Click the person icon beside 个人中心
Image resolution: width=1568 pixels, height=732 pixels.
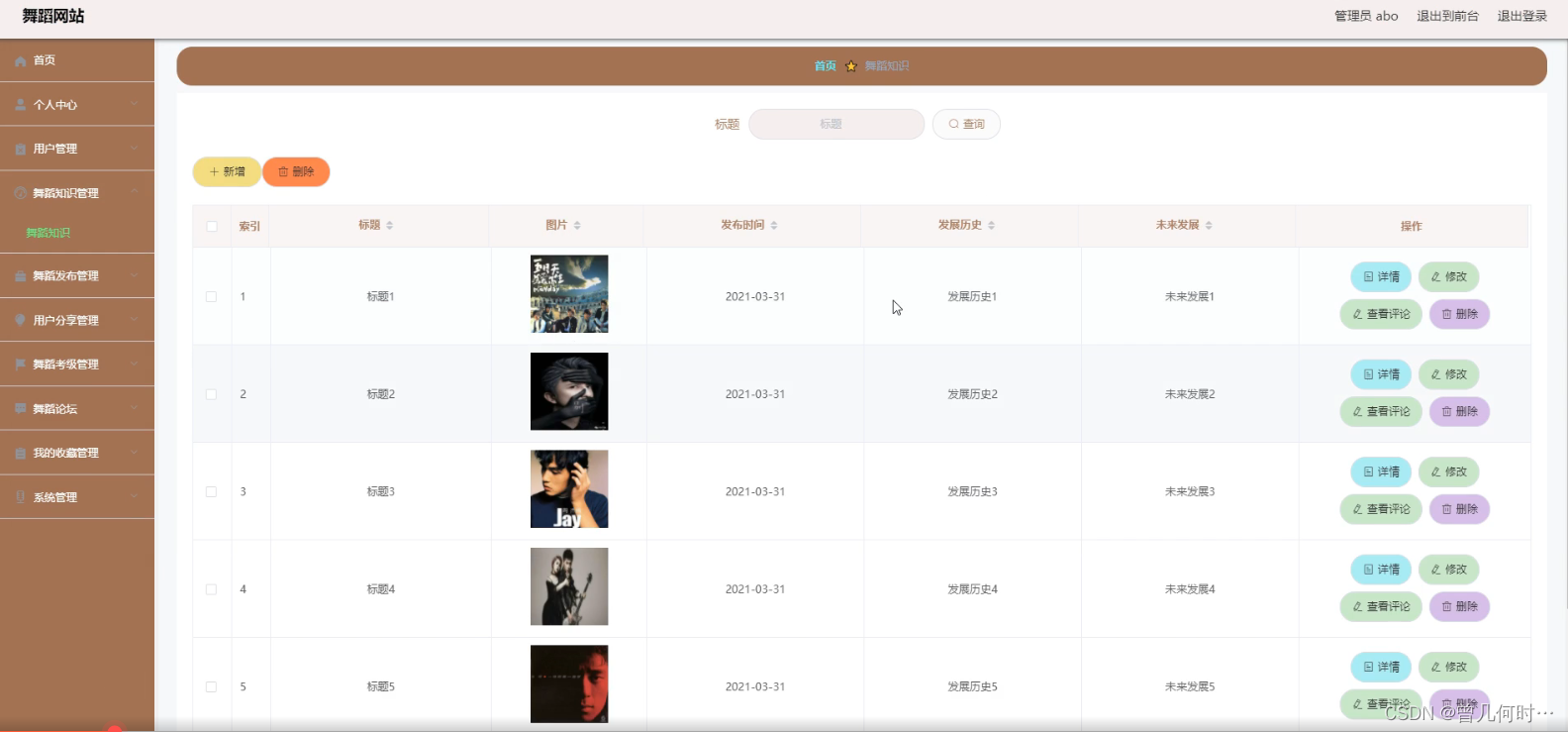(20, 104)
